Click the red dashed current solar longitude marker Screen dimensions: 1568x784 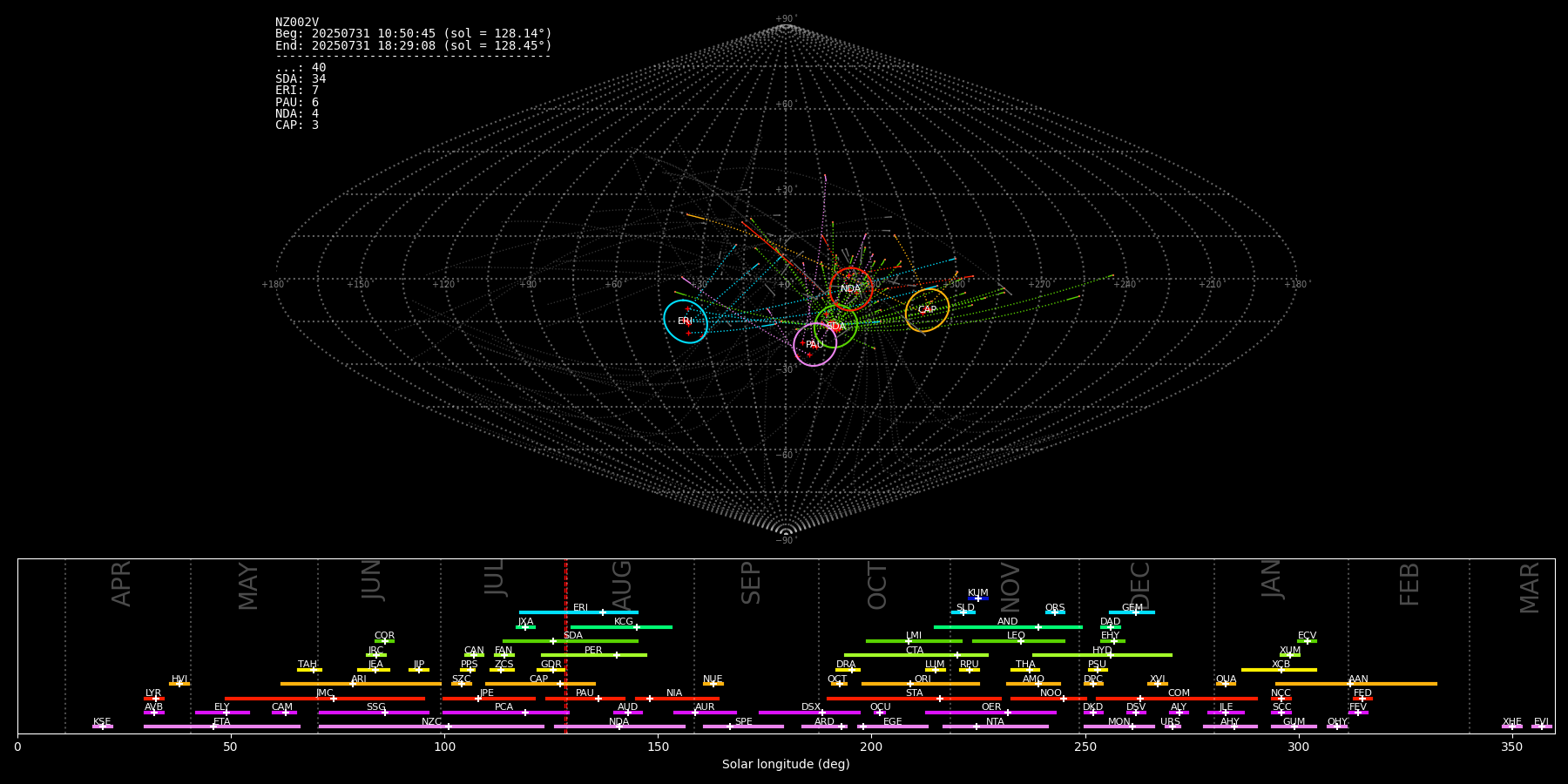pos(566,645)
